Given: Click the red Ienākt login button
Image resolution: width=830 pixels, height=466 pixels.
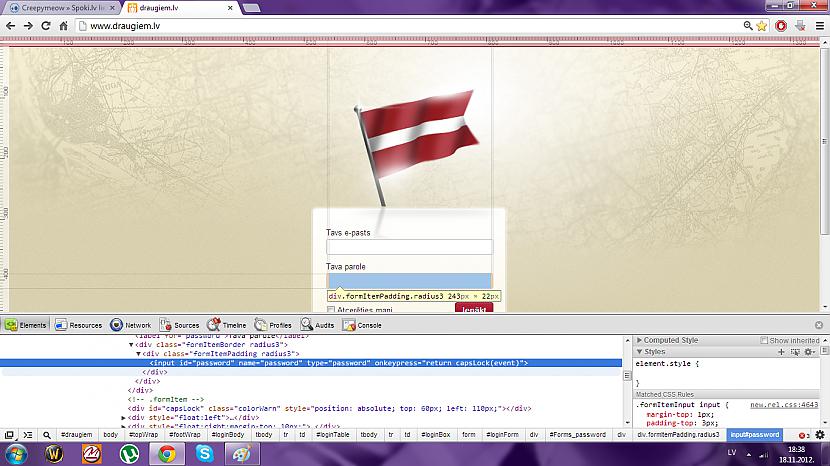Looking at the screenshot, I should pyautogui.click(x=474, y=308).
